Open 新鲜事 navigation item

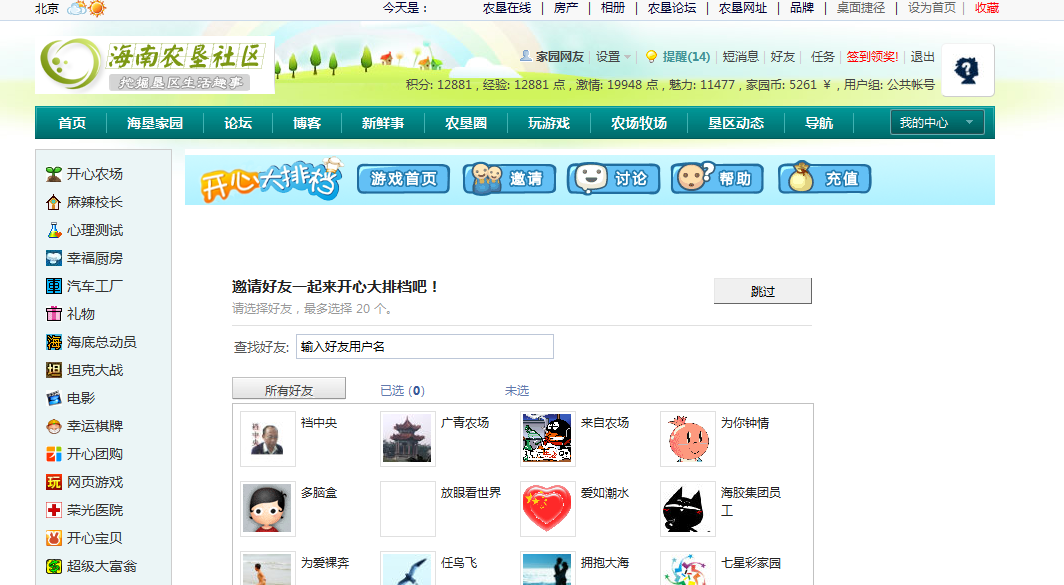[x=383, y=123]
